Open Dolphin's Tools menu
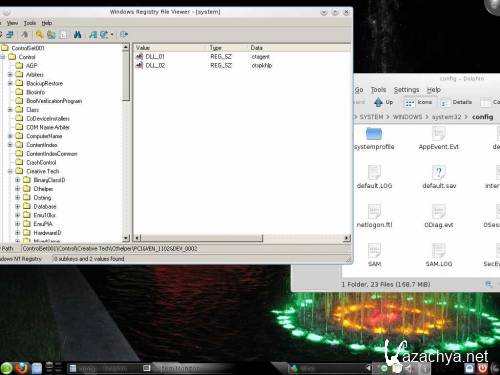This screenshot has height=375, width=500. coord(378,90)
